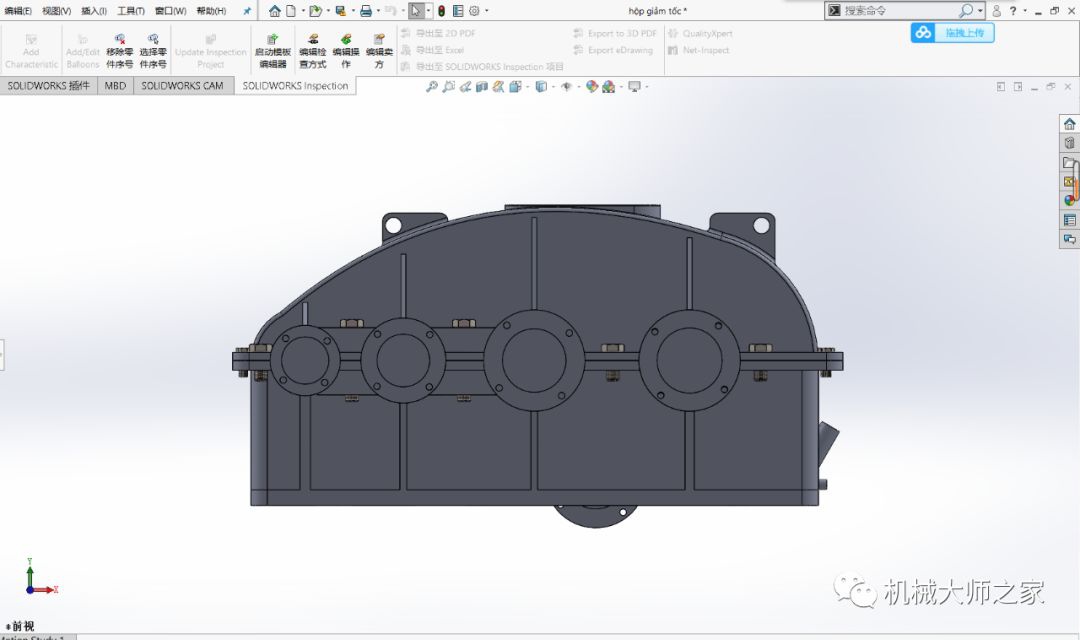Expand the New document dropdown arrow
1080x640 pixels.
tap(303, 11)
